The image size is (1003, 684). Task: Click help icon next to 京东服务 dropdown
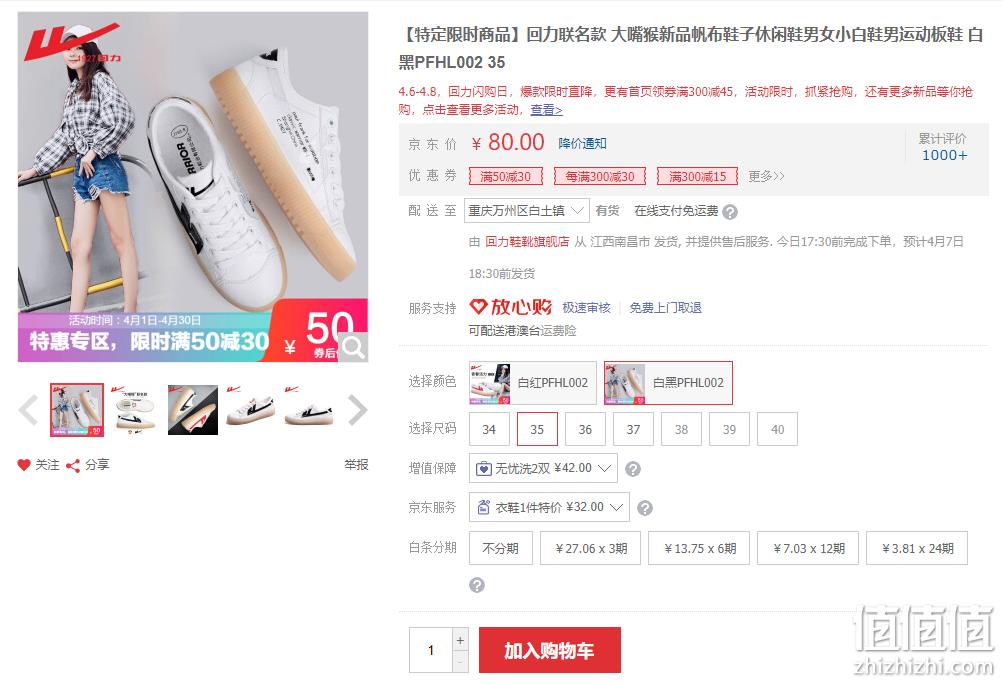[x=645, y=508]
